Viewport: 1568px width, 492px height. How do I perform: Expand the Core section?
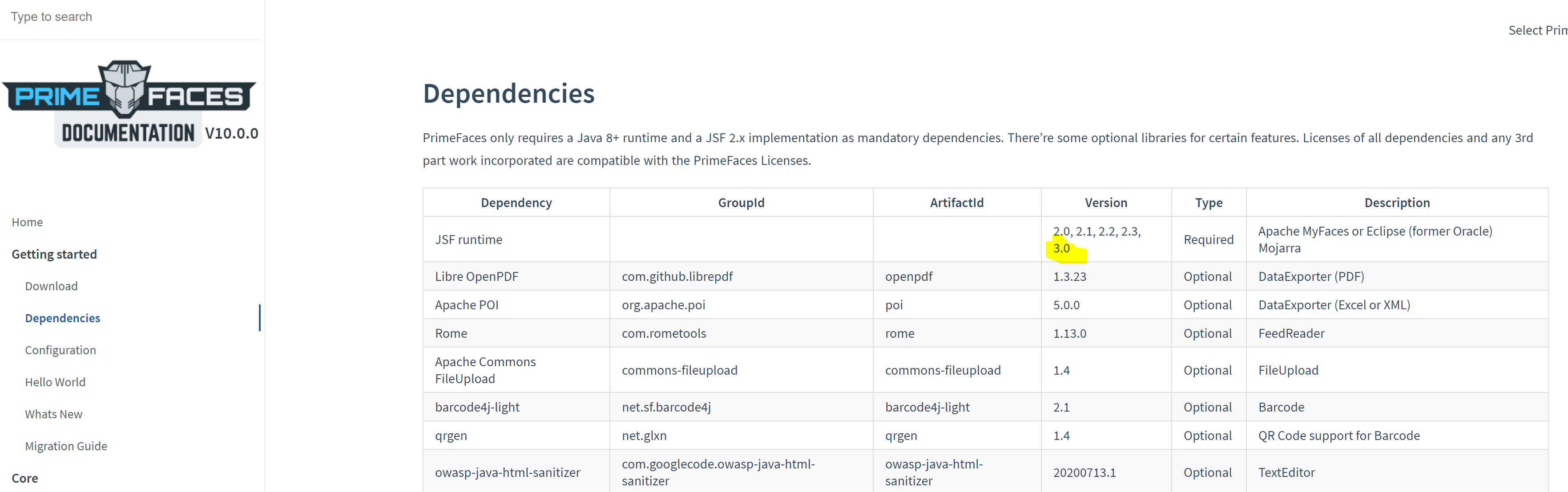24,478
